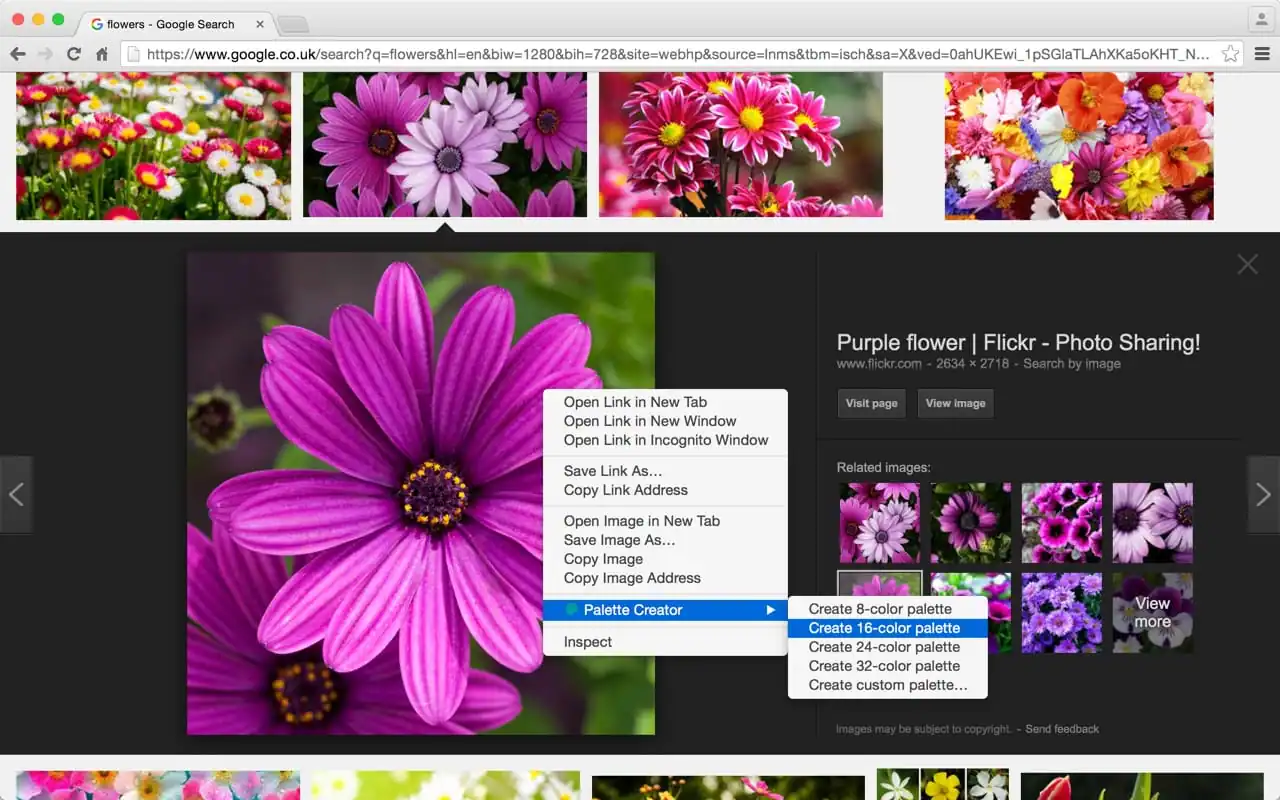
Task: Open the Search by image link
Action: (x=1072, y=364)
